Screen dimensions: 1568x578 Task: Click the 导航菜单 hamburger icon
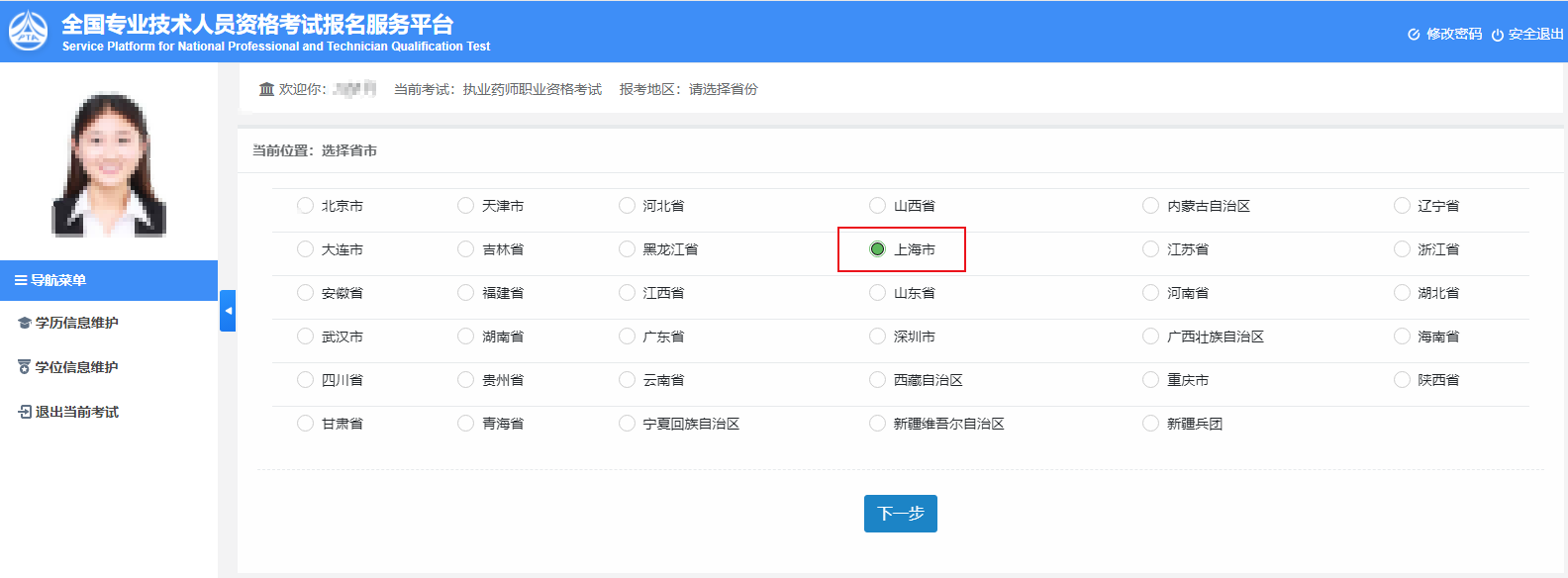(x=20, y=281)
